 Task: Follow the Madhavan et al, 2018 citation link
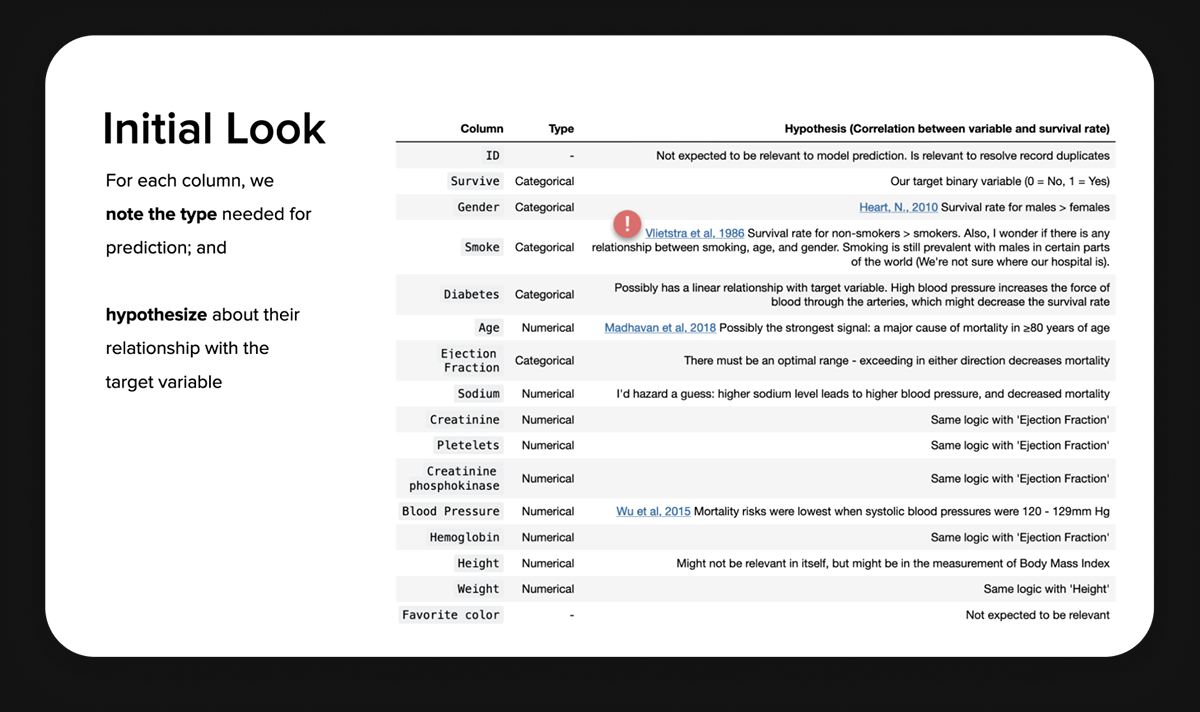pos(660,328)
